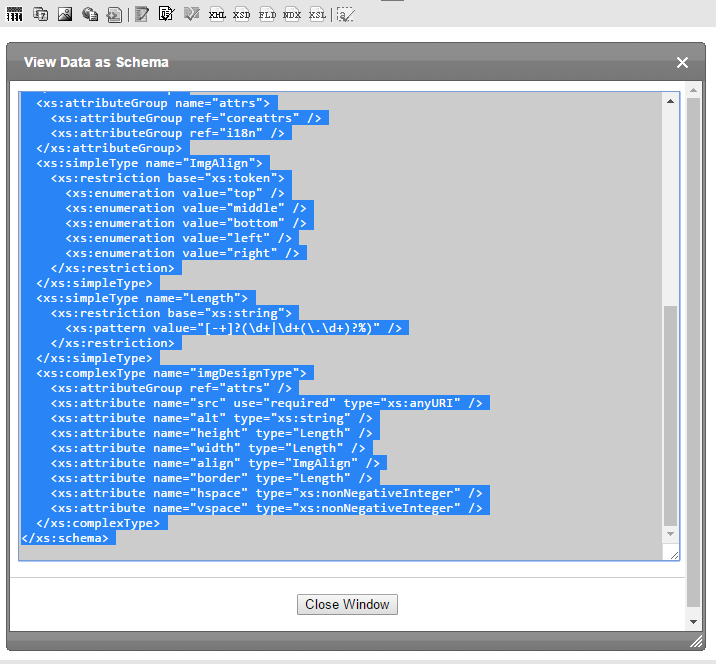The width and height of the screenshot is (716, 664).
Task: Click the XML toolbar icon
Action: click(217, 15)
